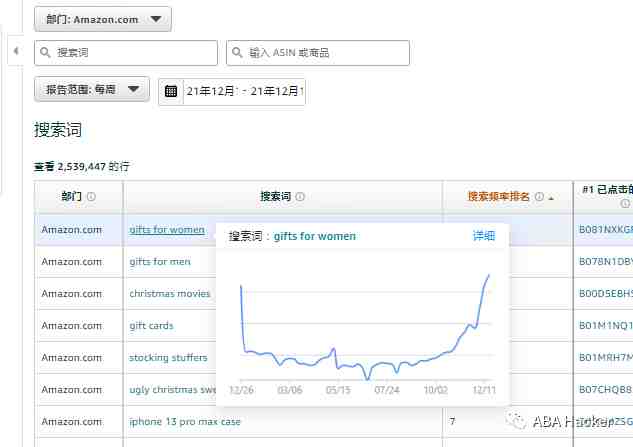
Task: Click the ascending sort arrow on 搜索频率排名
Action: pos(551,198)
